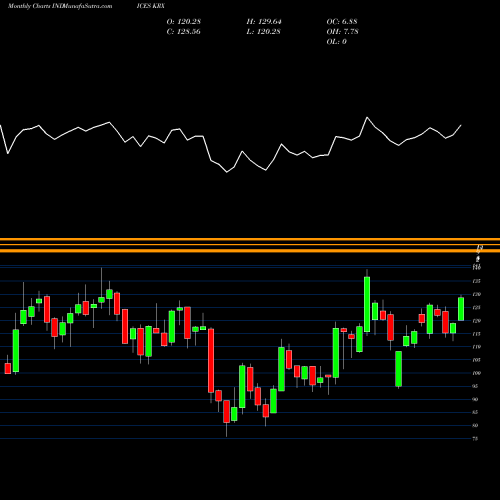Click the 'OC: 6.88' reading
Viewport: 500px width, 500px height.
click(x=342, y=22)
